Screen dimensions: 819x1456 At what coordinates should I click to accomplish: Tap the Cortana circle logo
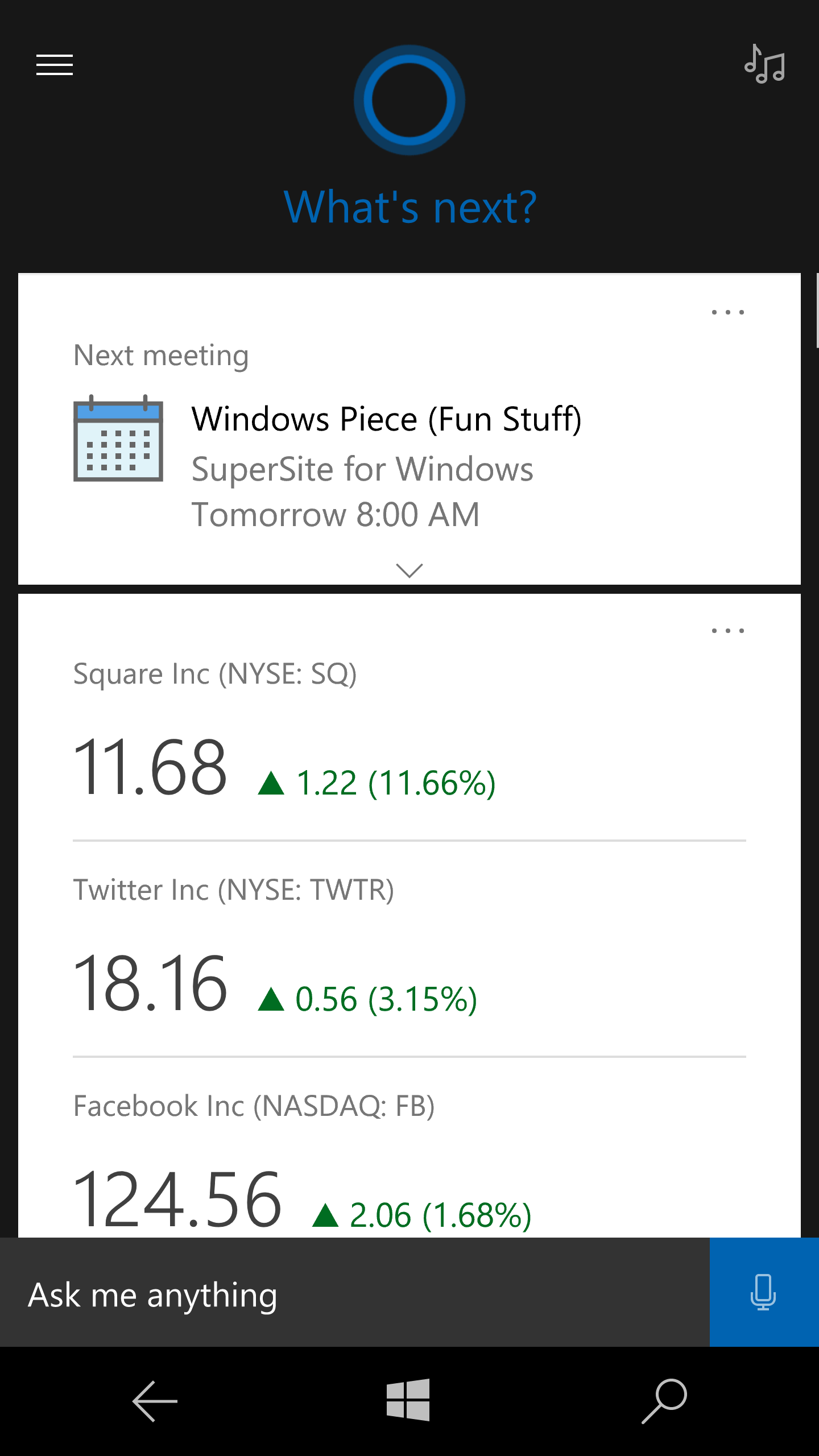409,100
